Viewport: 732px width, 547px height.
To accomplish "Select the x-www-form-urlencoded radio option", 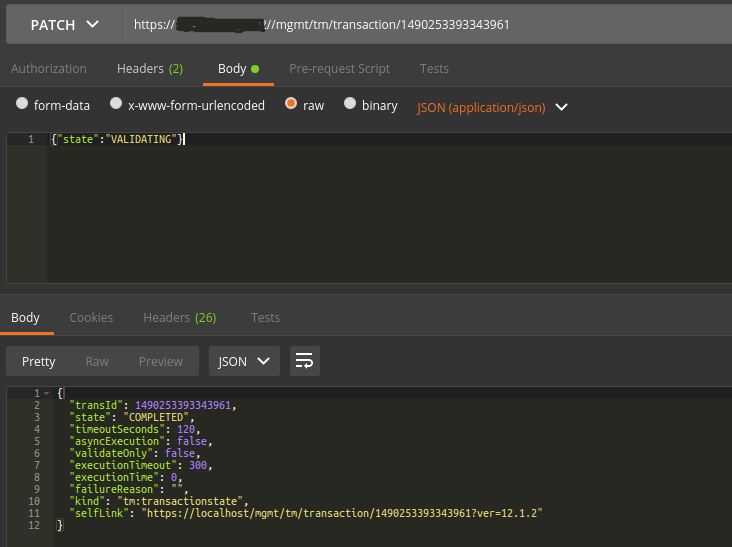I will pos(116,104).
